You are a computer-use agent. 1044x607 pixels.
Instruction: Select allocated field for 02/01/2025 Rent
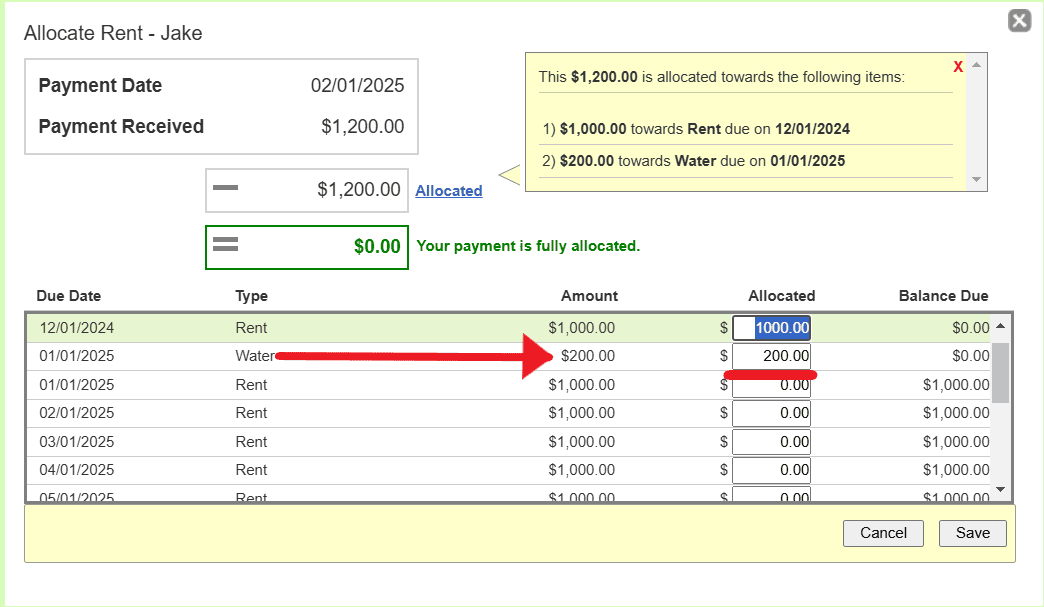pos(771,413)
